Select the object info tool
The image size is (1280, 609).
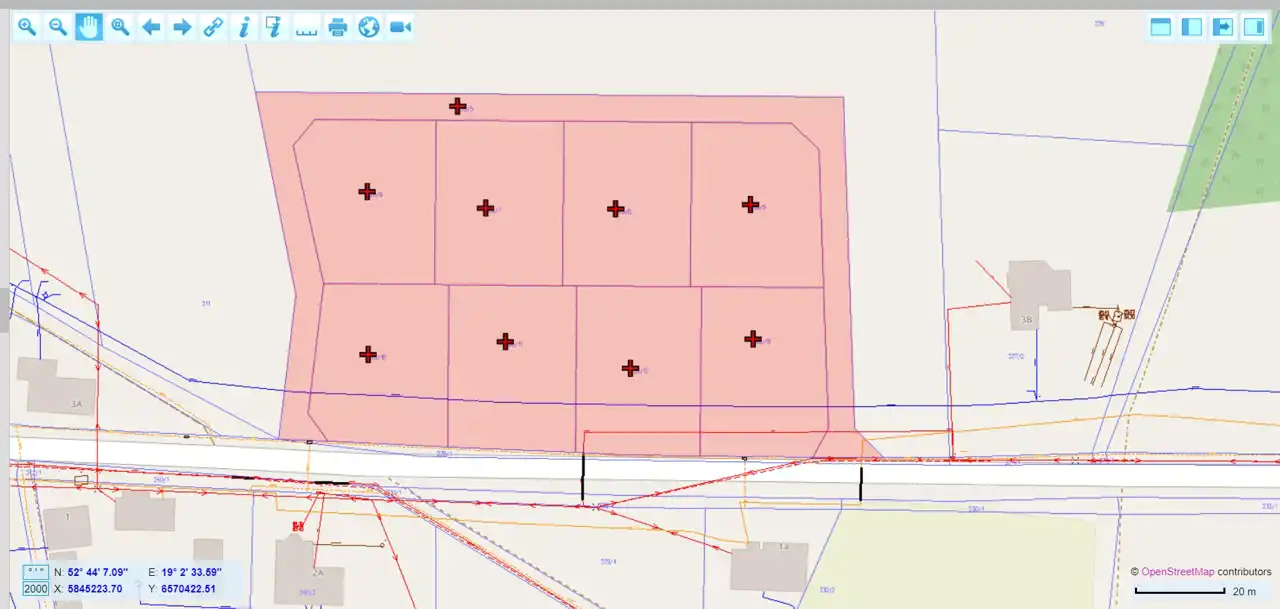point(244,27)
